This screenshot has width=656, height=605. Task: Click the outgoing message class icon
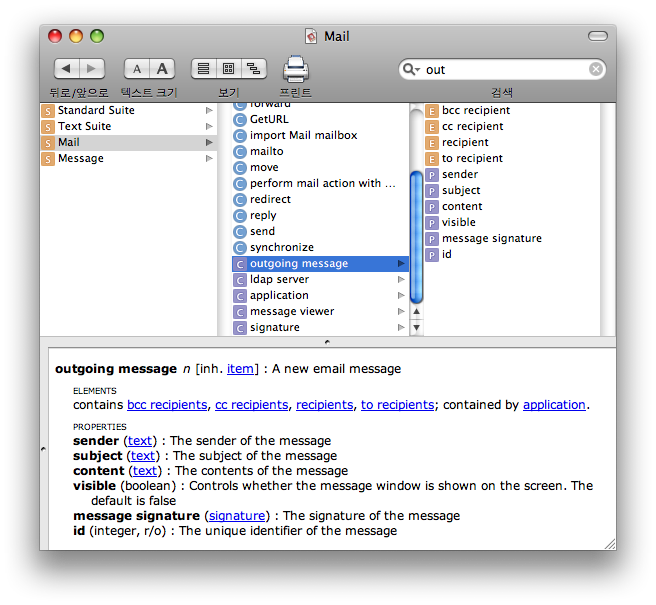[x=240, y=264]
